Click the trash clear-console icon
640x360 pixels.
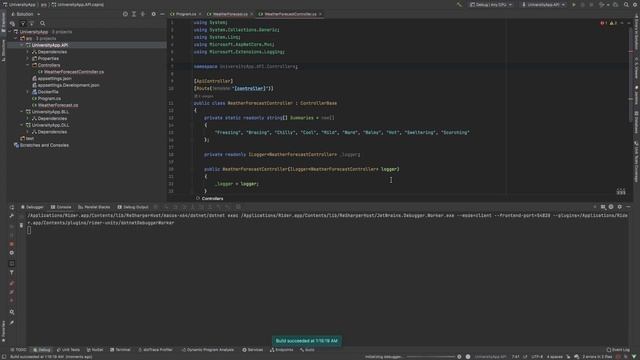[21, 225]
